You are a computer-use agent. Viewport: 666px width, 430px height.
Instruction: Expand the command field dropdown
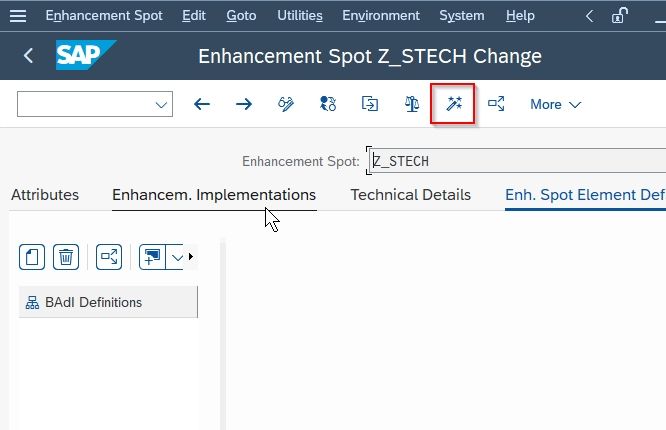(161, 105)
